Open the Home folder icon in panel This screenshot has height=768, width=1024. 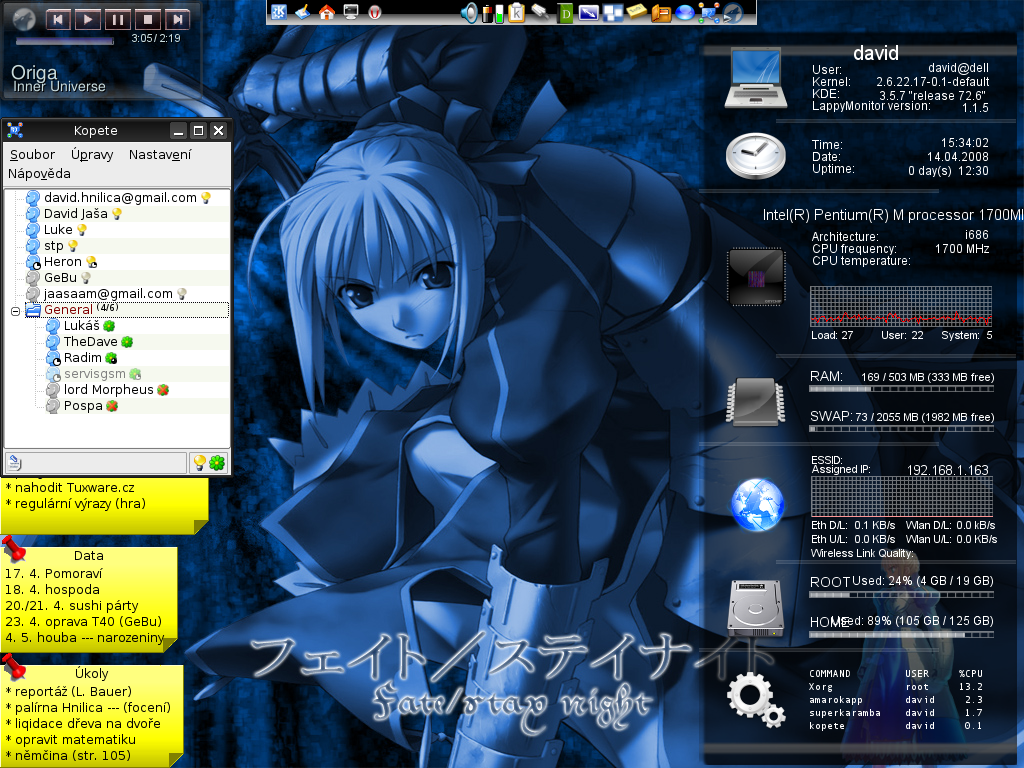pos(327,12)
